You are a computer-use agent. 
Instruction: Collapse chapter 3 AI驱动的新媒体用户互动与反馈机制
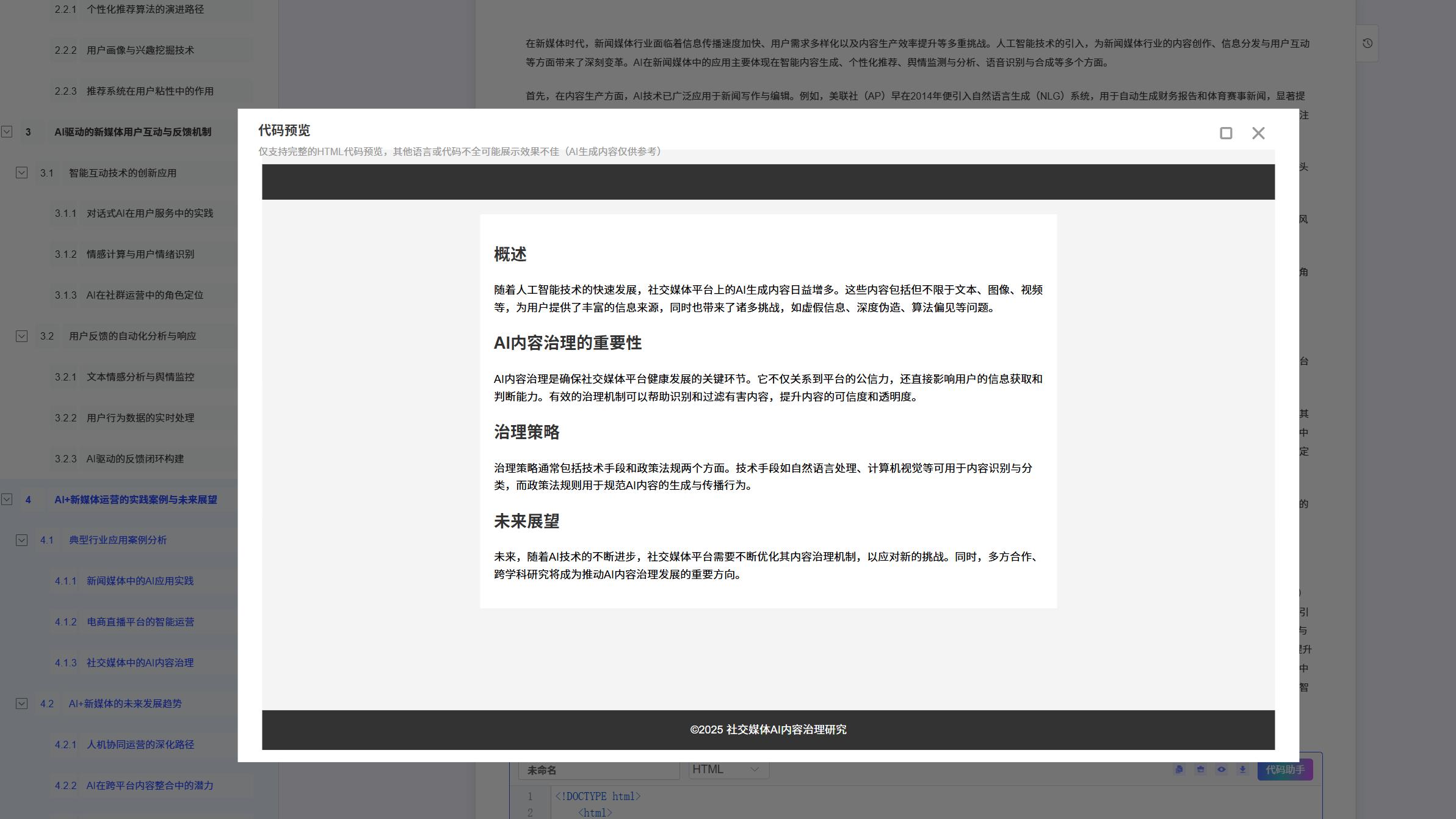(7, 132)
